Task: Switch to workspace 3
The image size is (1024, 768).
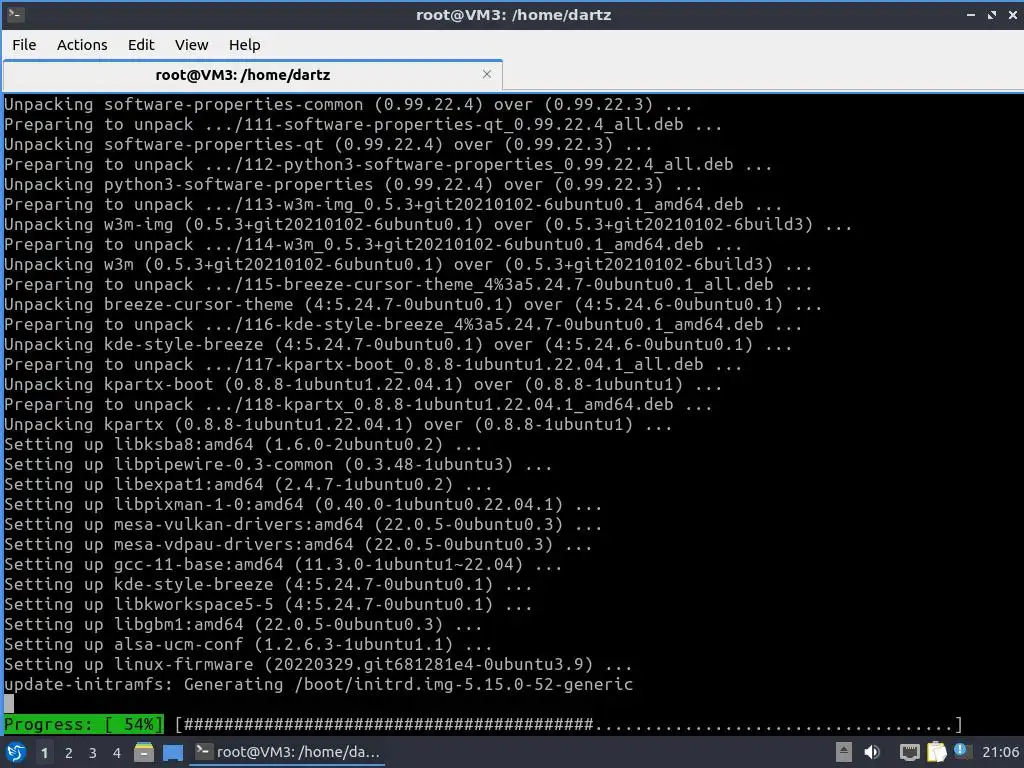Action: coord(93,753)
